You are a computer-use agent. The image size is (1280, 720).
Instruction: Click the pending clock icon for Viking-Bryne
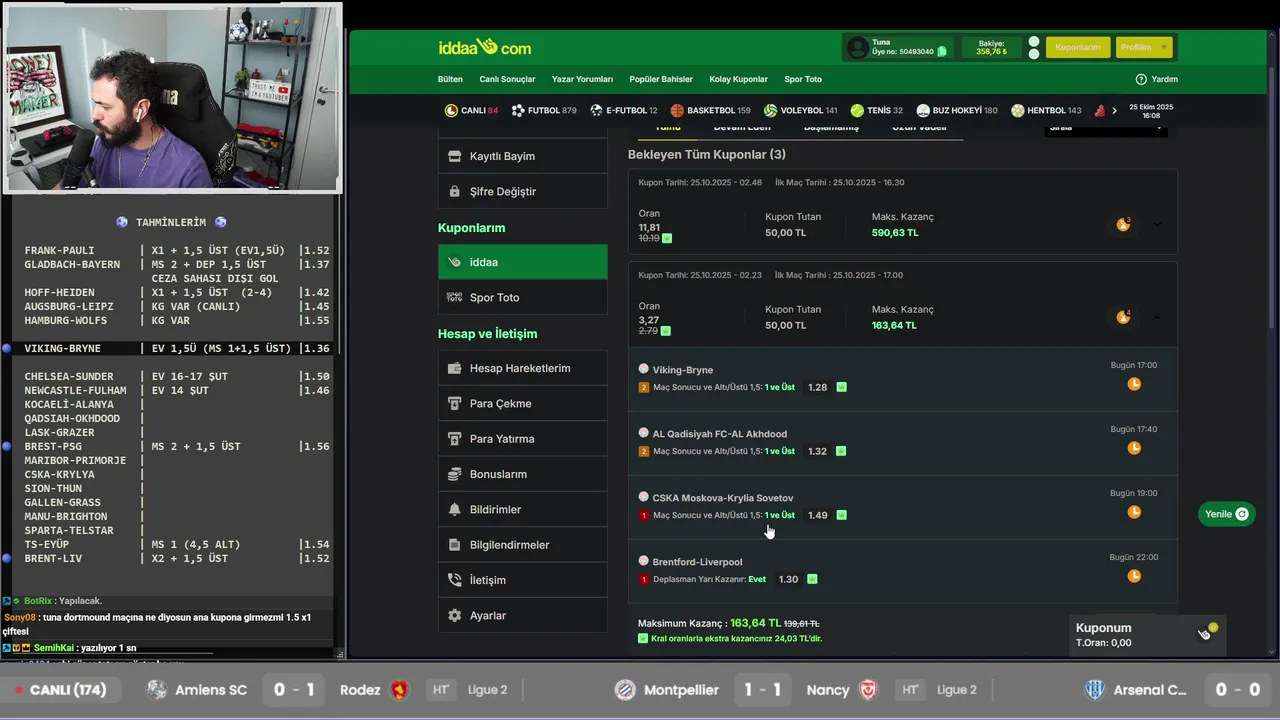click(x=1134, y=384)
